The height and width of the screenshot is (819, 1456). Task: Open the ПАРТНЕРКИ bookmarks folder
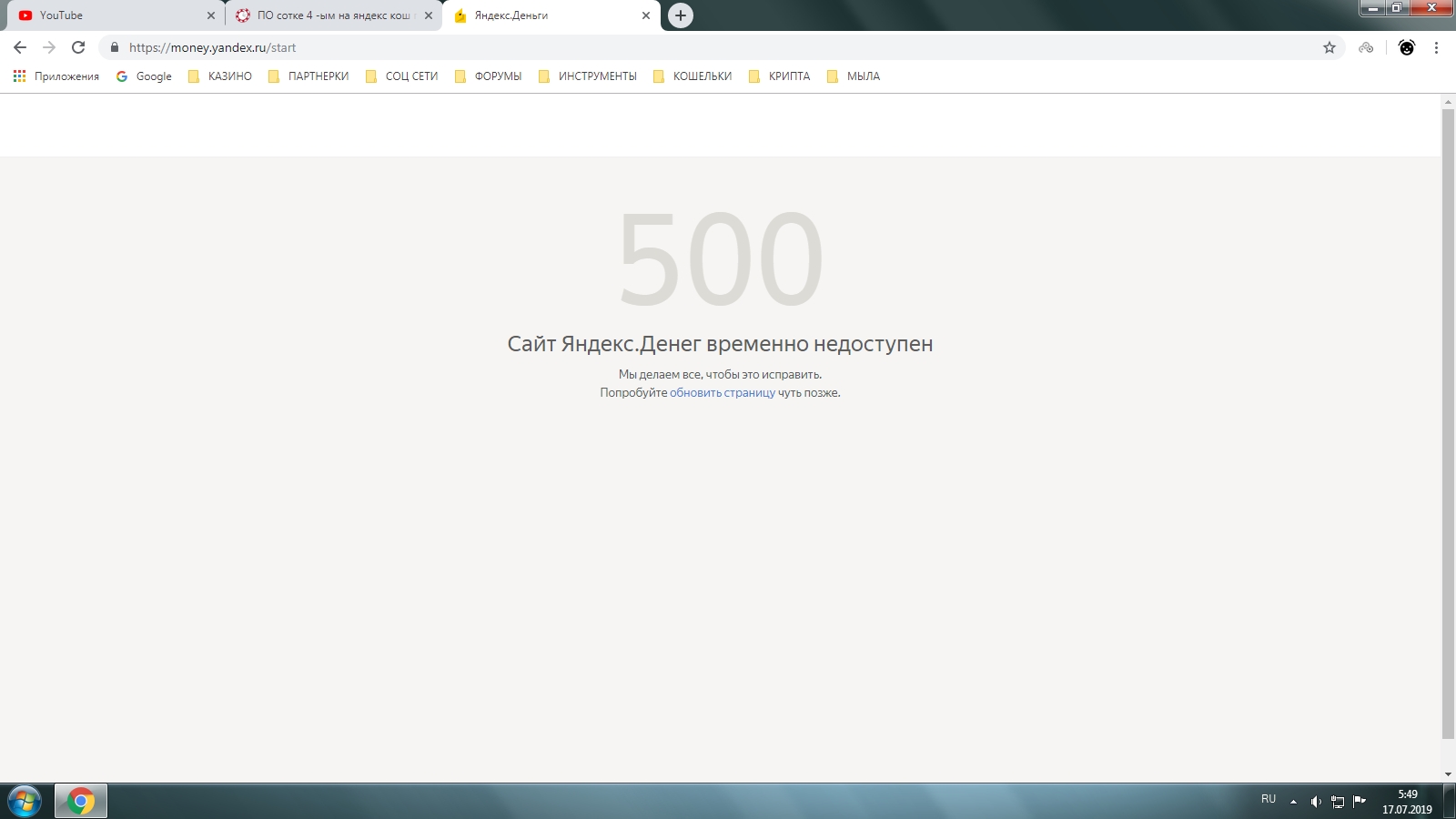(x=308, y=76)
